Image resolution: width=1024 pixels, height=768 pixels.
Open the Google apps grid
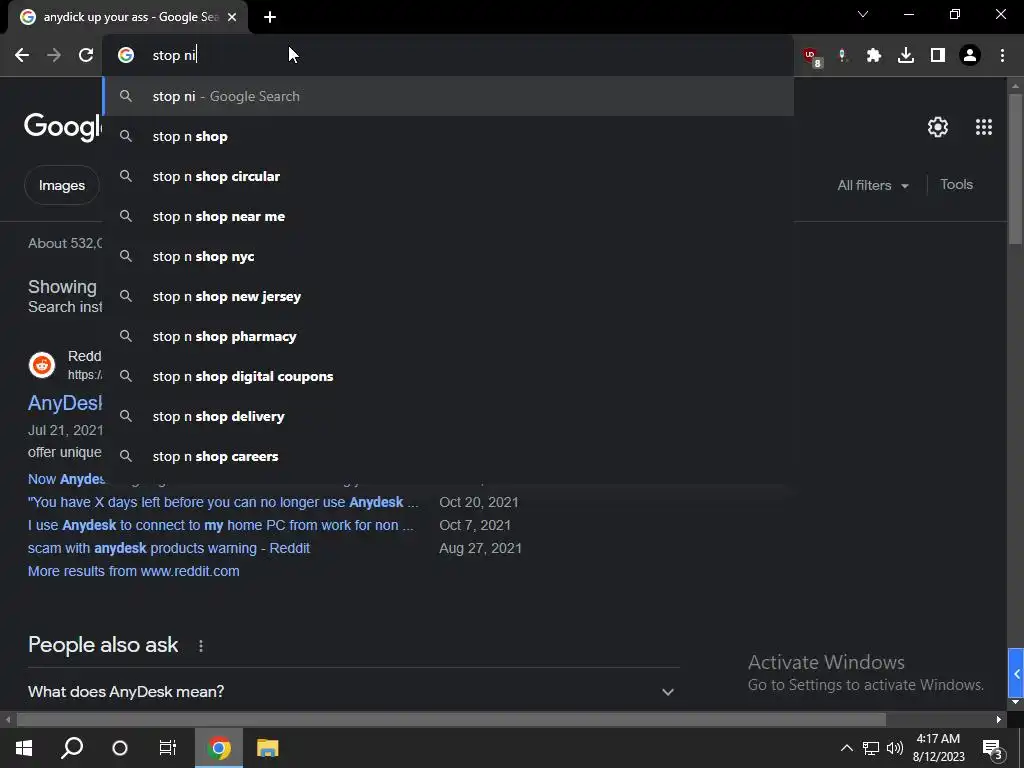pyautogui.click(x=984, y=127)
